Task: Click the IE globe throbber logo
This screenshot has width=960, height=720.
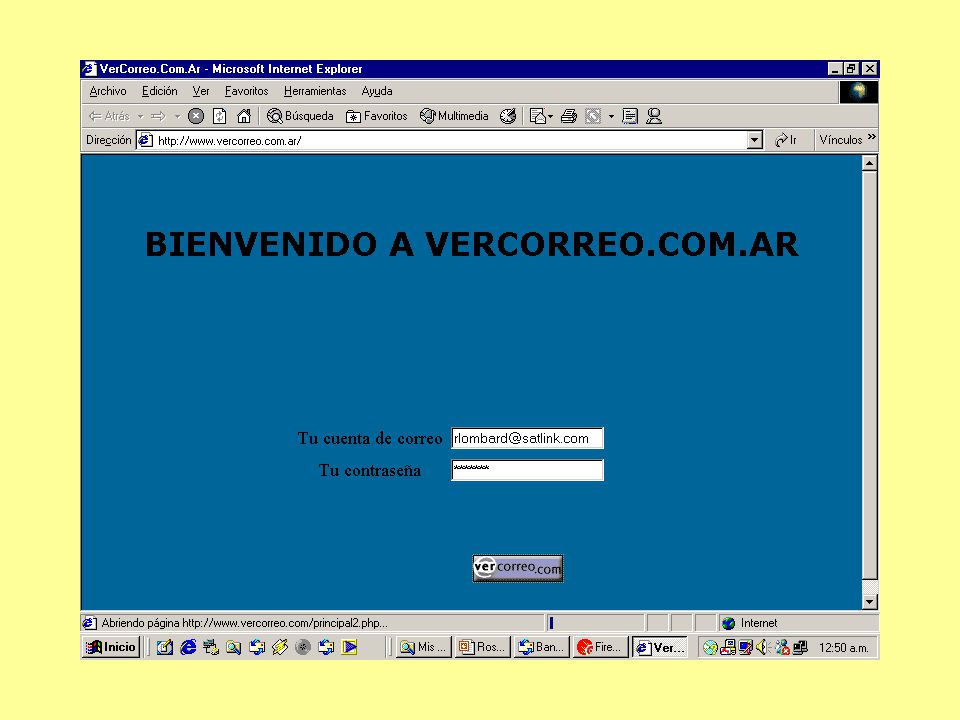Action: click(x=858, y=91)
